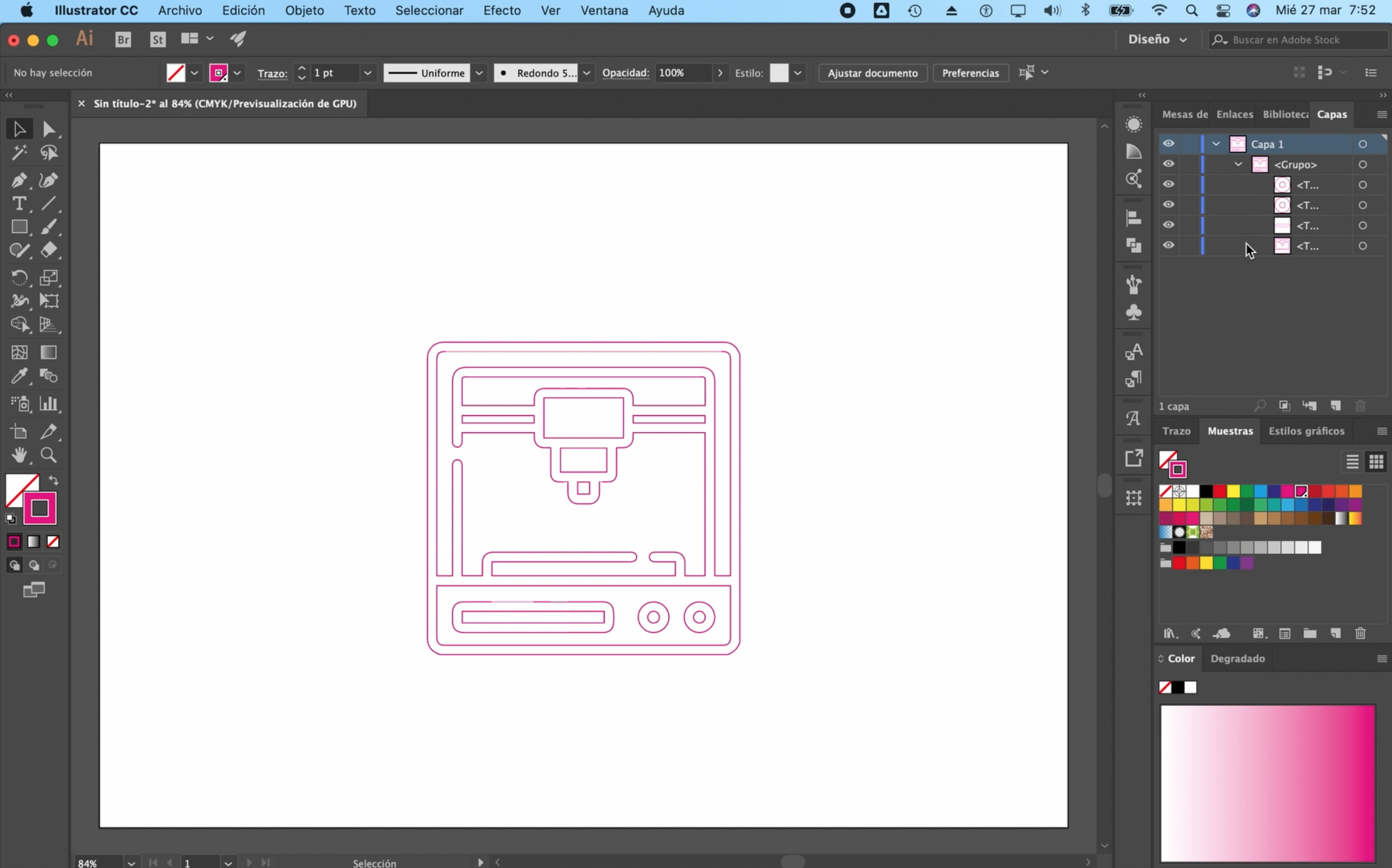Screen dimensions: 1392x868
Task: Select the Paintbrush tool
Action: click(49, 227)
